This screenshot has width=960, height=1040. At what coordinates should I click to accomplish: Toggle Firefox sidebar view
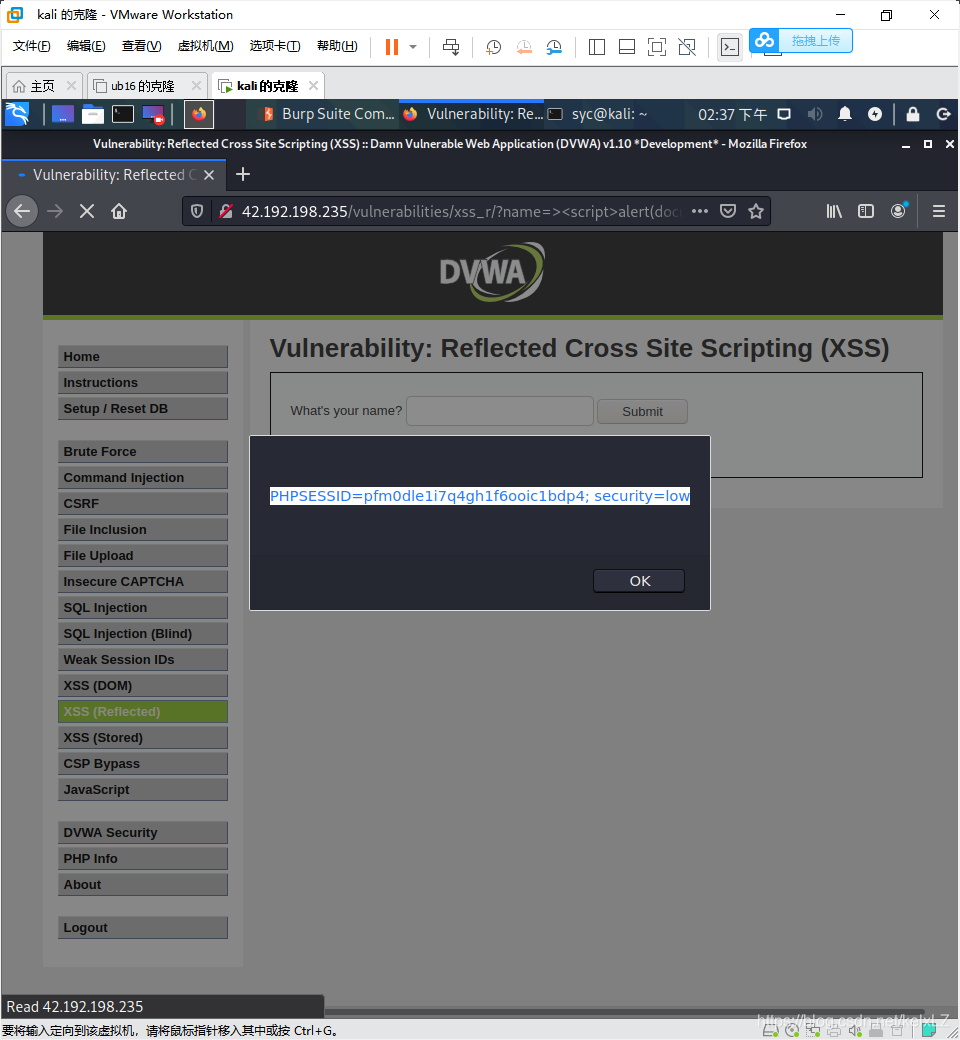[866, 212]
